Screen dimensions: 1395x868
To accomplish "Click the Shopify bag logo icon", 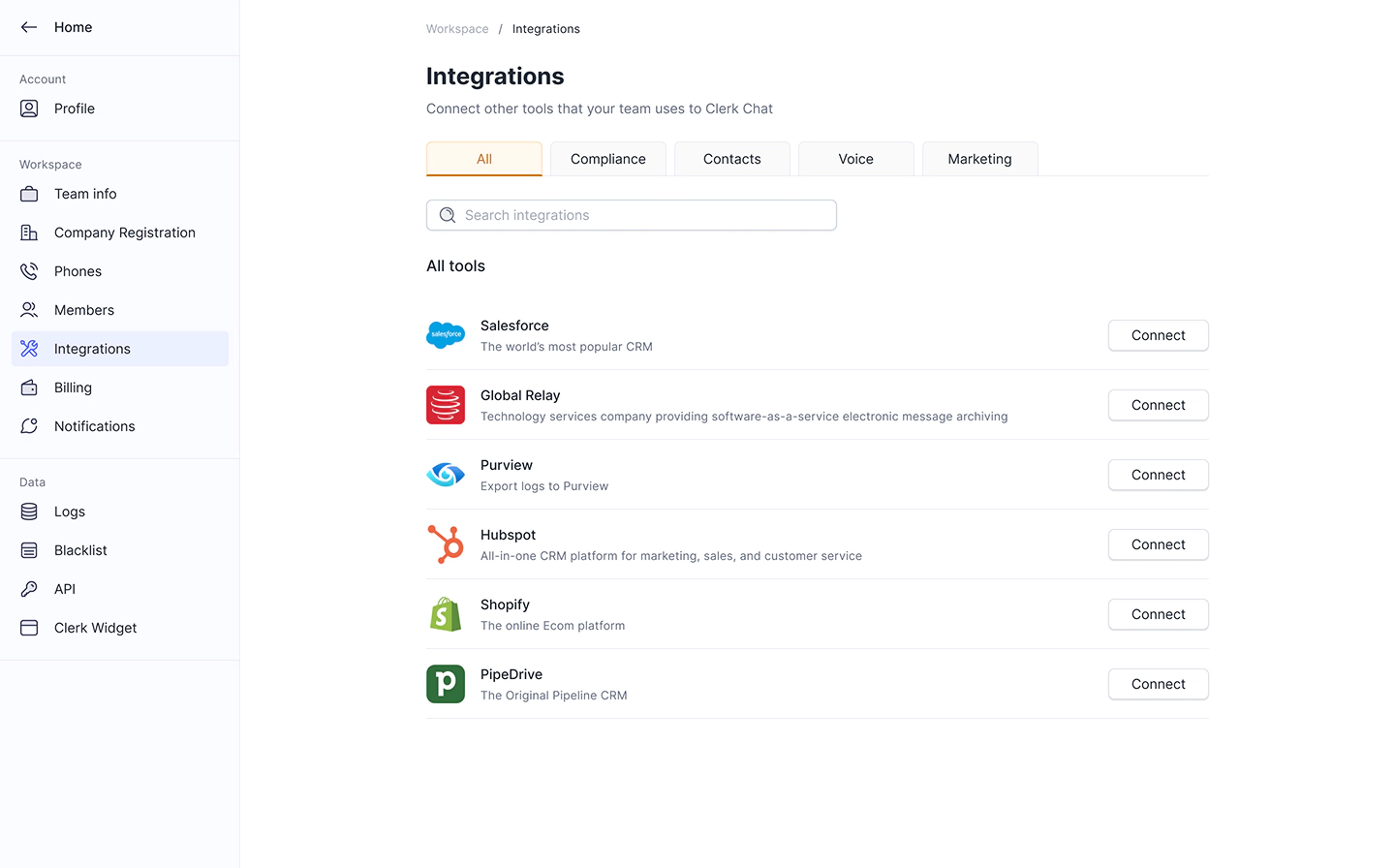I will click(x=446, y=614).
